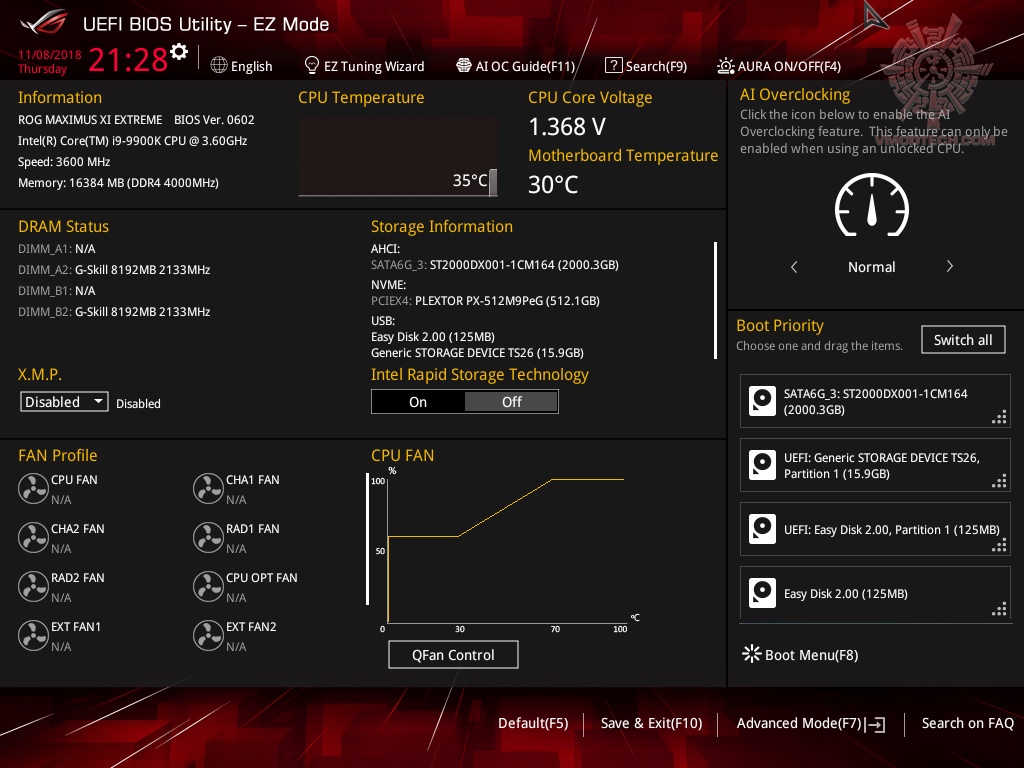Click disk icon of UEFI Easy Disk entry

[x=762, y=529]
